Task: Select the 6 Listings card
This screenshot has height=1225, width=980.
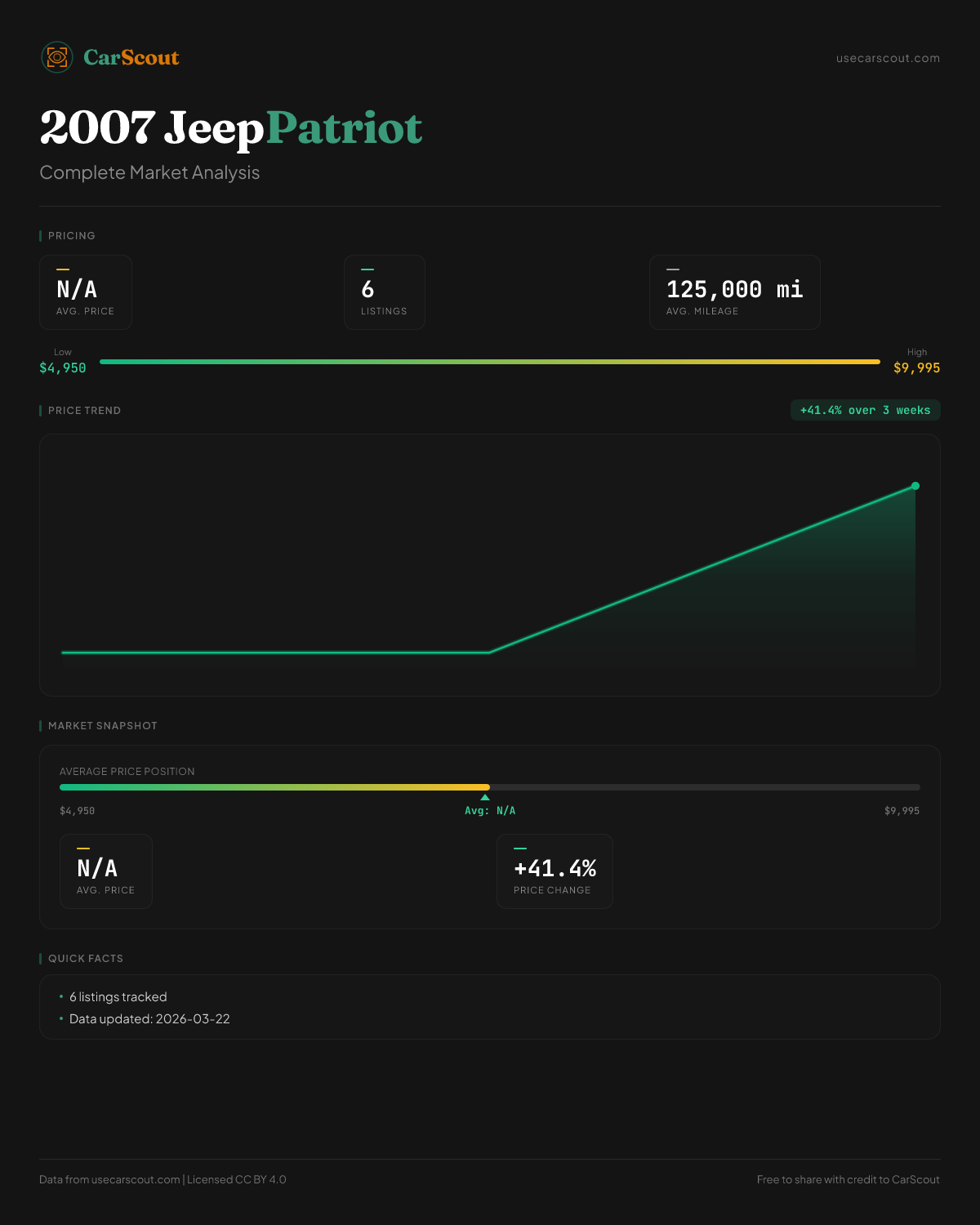Action: (x=384, y=292)
